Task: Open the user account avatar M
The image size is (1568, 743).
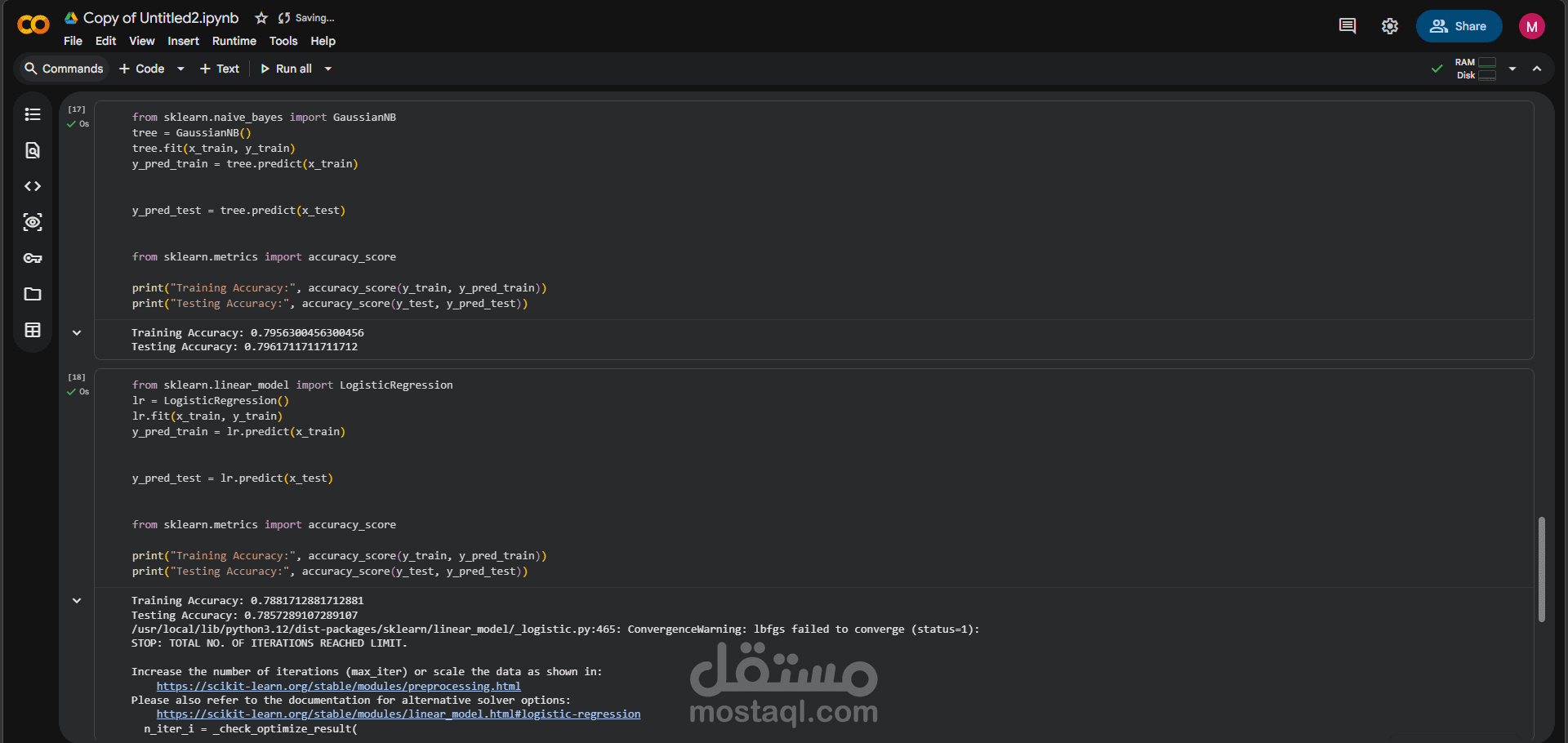Action: [1532, 26]
